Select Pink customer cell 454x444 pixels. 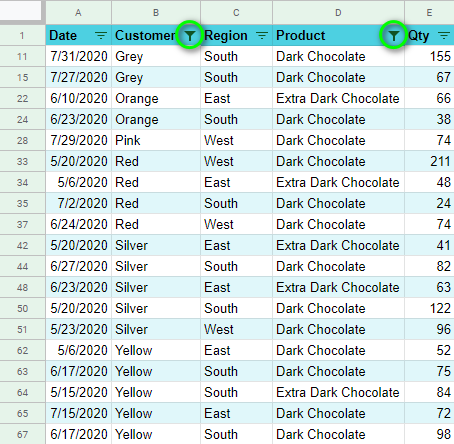click(156, 140)
